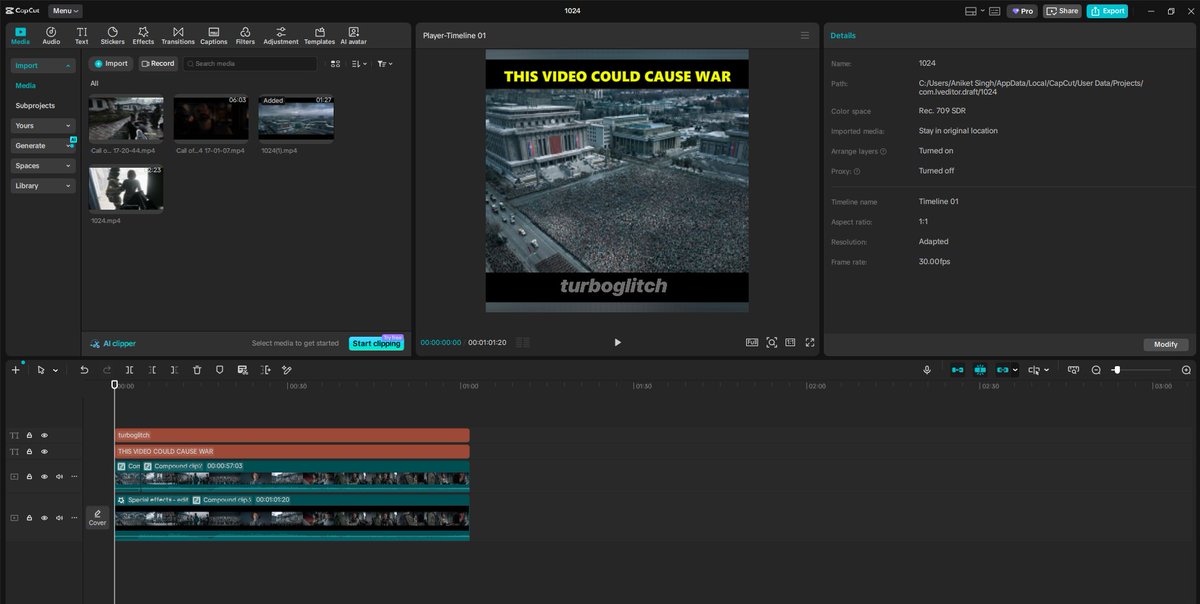This screenshot has height=604, width=1200.
Task: Click the Share button
Action: coord(1063,11)
